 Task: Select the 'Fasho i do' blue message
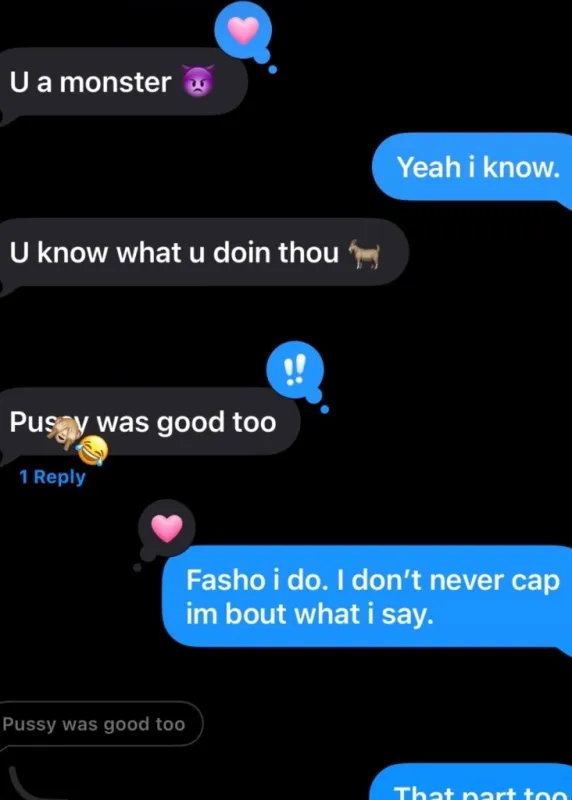(x=367, y=596)
